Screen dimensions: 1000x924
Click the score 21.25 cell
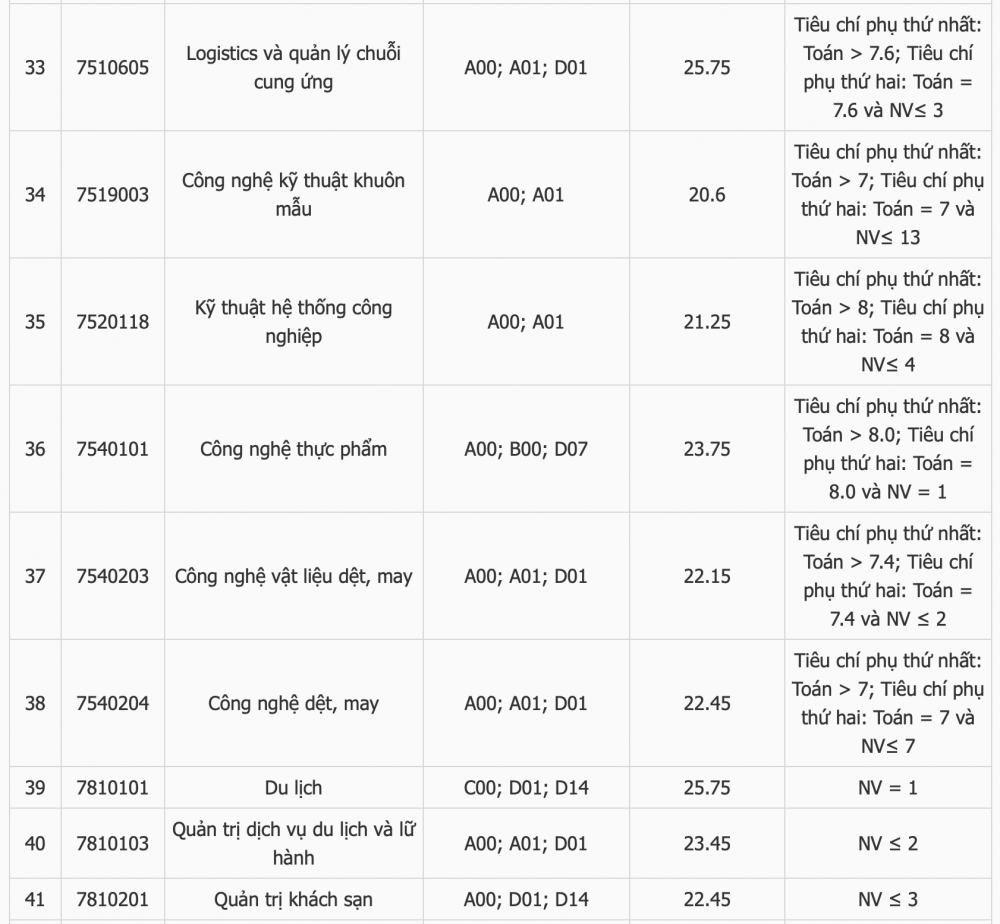tap(707, 321)
